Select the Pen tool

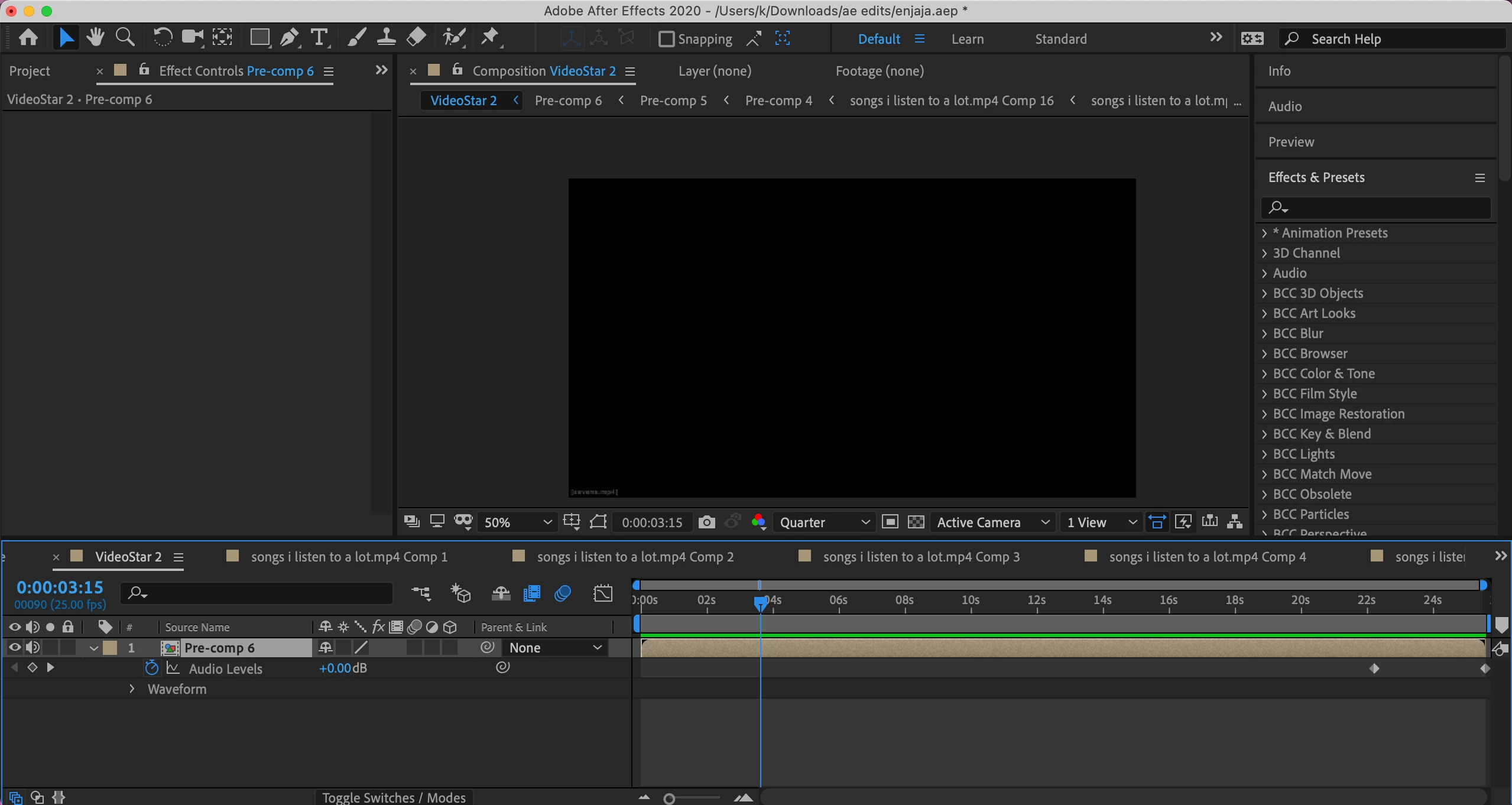(289, 38)
